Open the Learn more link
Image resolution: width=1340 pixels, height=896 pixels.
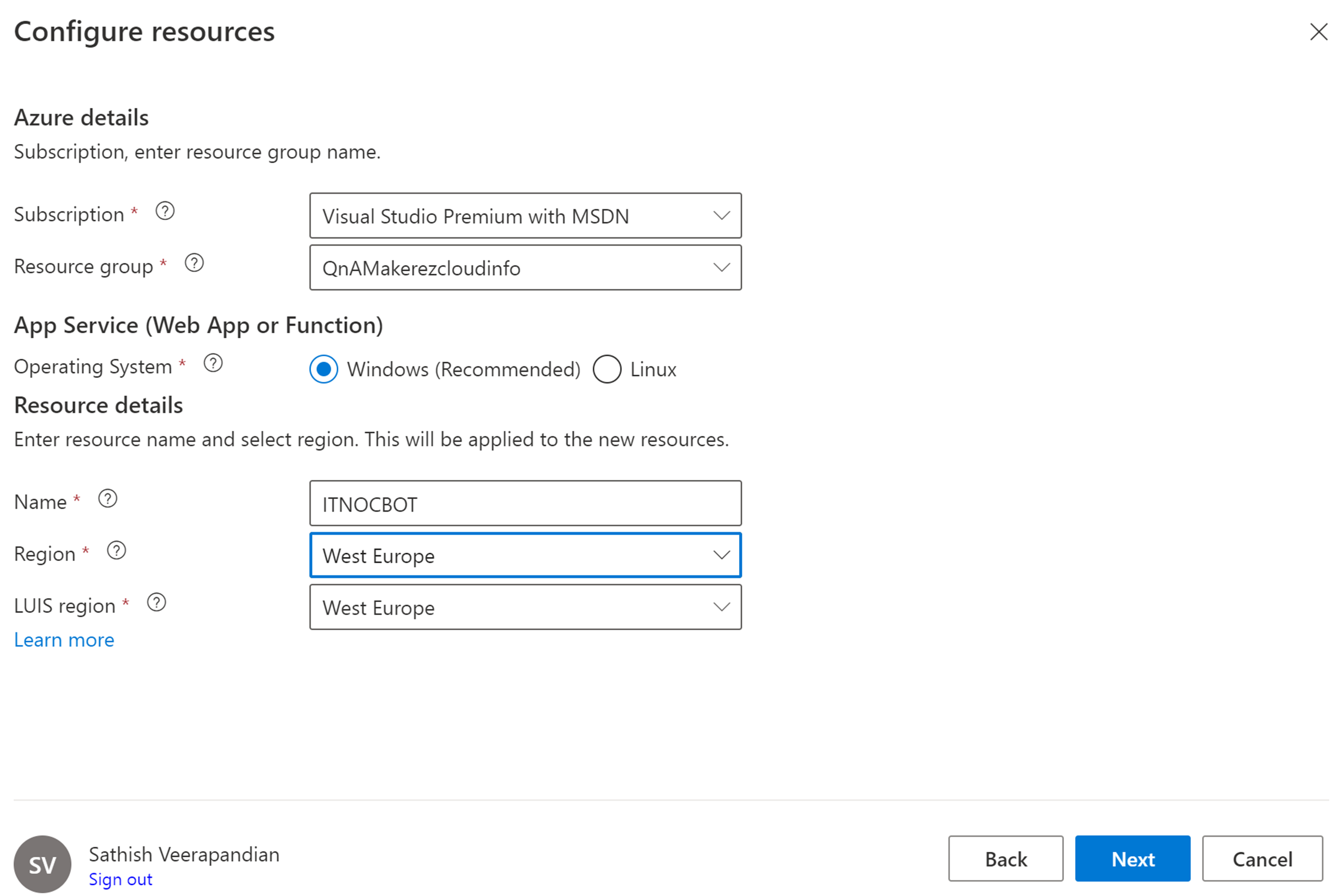click(64, 640)
